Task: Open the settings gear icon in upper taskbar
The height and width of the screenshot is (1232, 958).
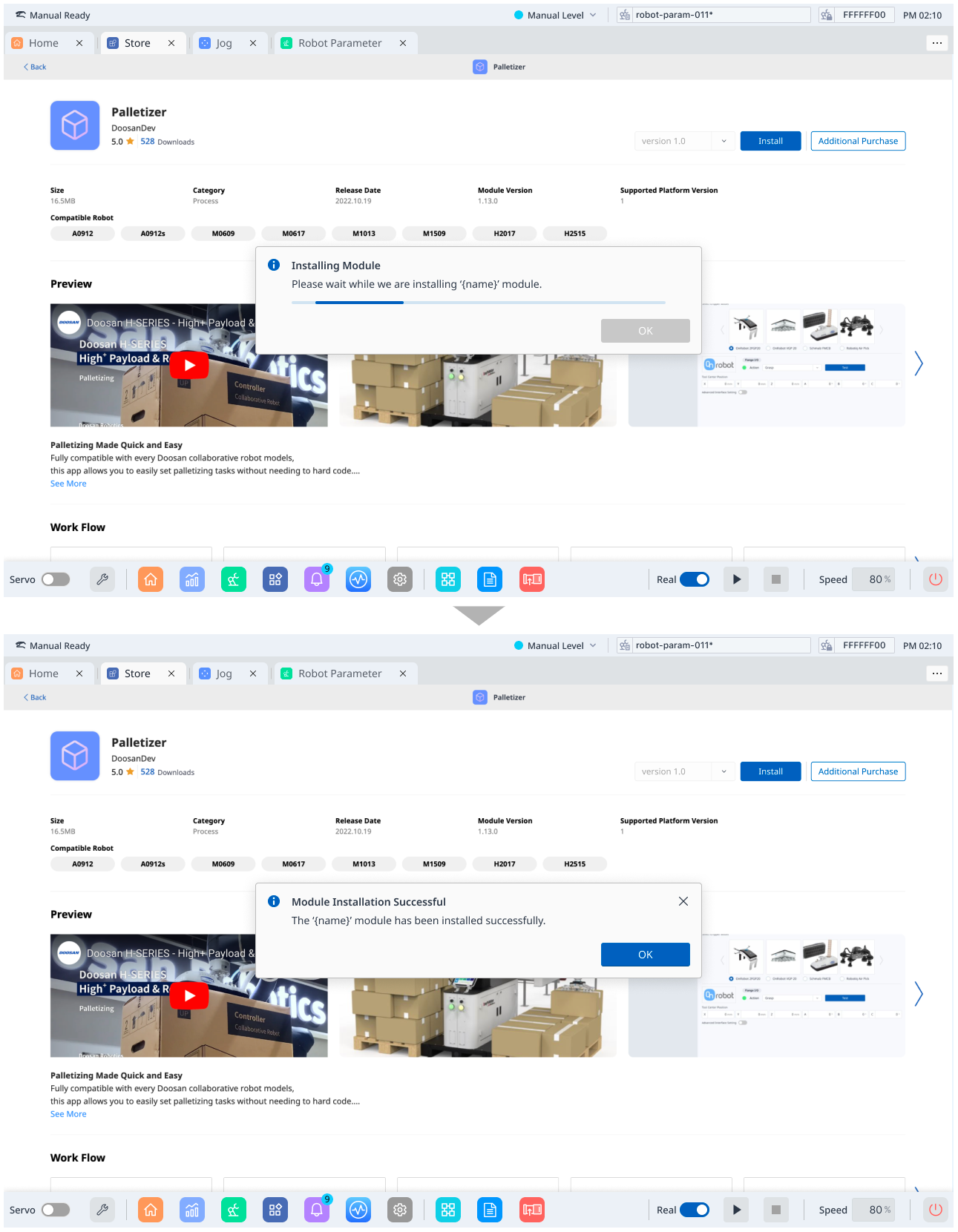Action: click(x=400, y=579)
